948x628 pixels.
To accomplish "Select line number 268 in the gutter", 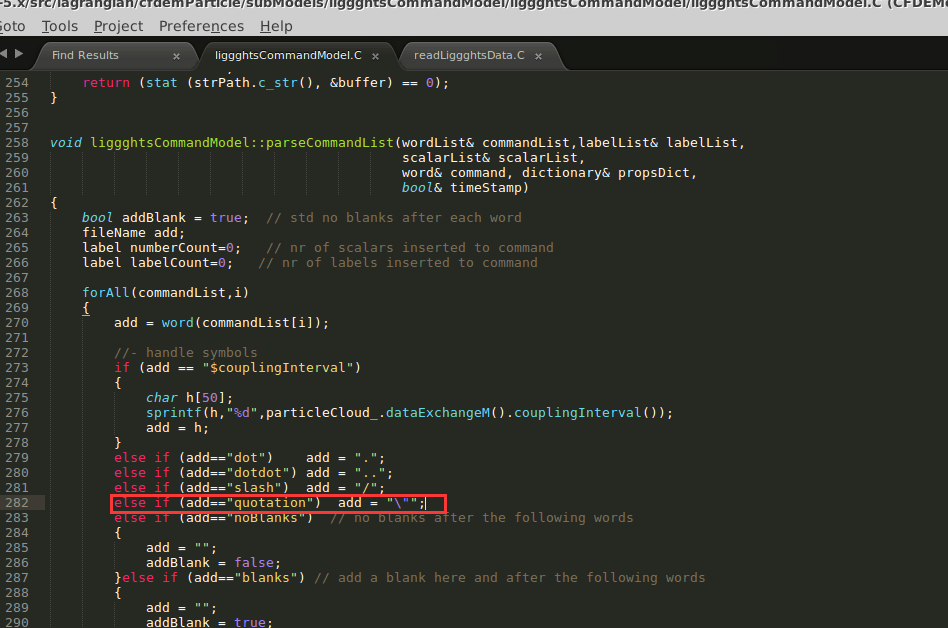I will click(x=17, y=293).
